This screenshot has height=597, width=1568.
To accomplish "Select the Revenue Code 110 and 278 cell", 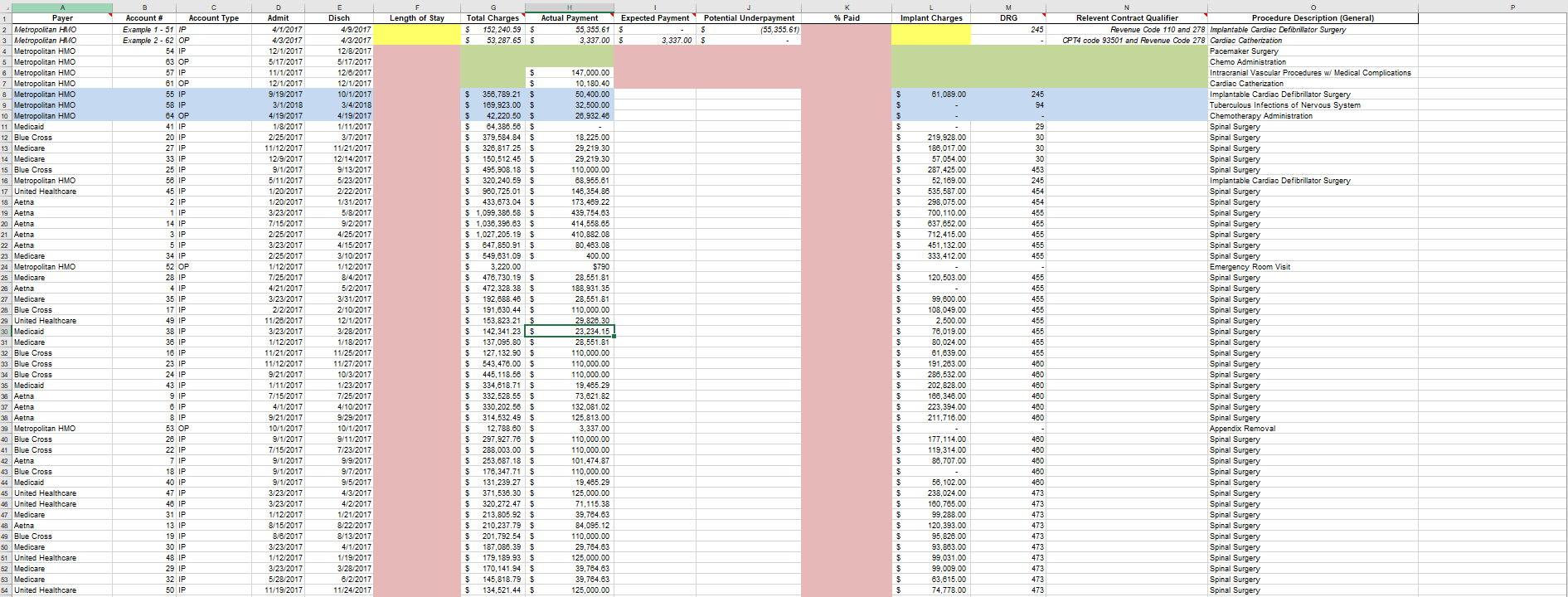I will [1127, 30].
